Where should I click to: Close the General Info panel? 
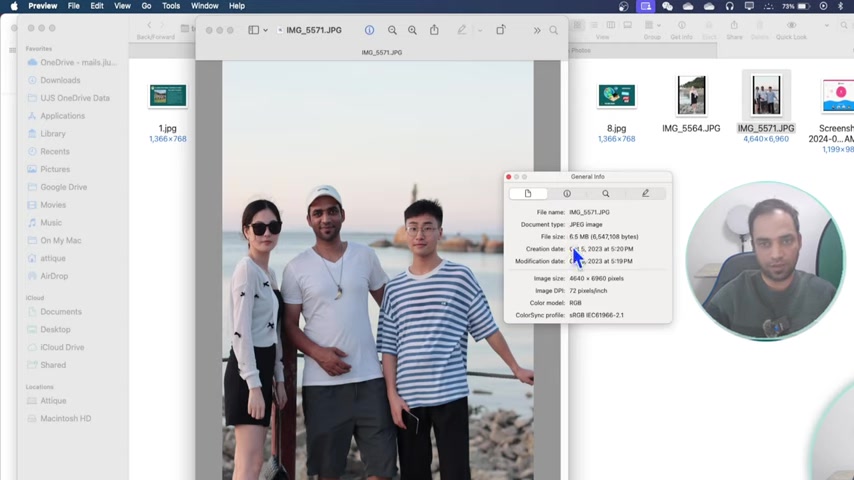pos(509,177)
